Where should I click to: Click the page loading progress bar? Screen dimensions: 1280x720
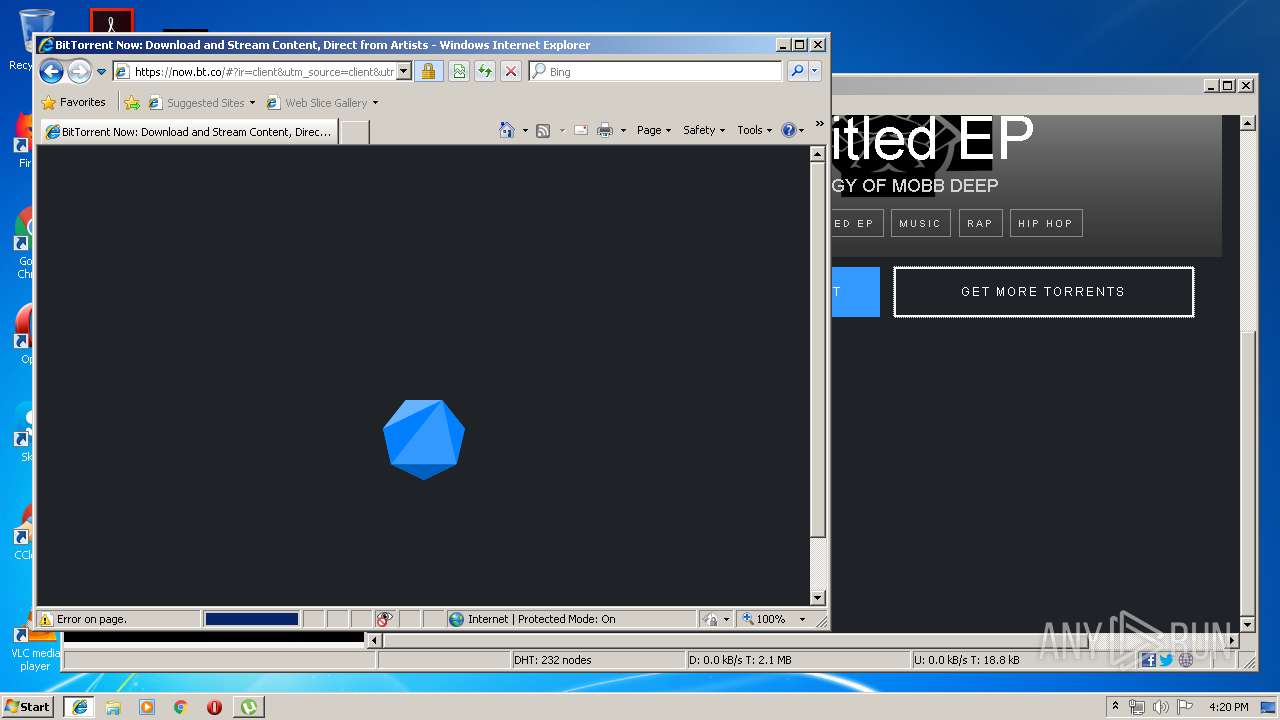click(252, 619)
